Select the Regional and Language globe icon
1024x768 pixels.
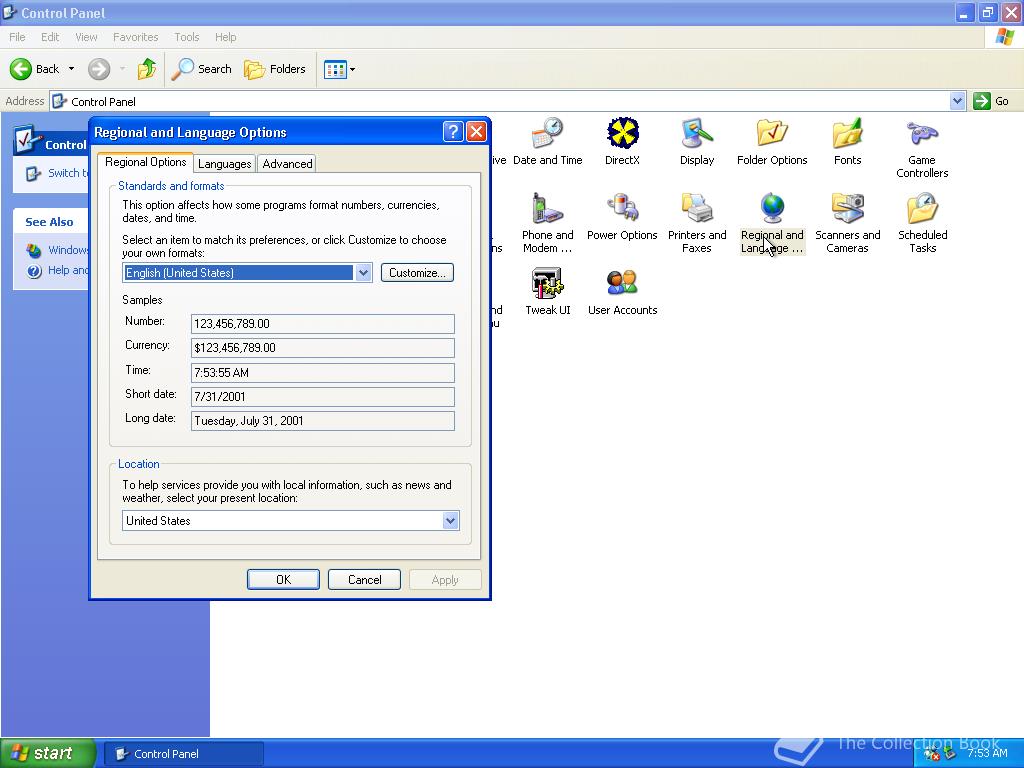click(772, 223)
